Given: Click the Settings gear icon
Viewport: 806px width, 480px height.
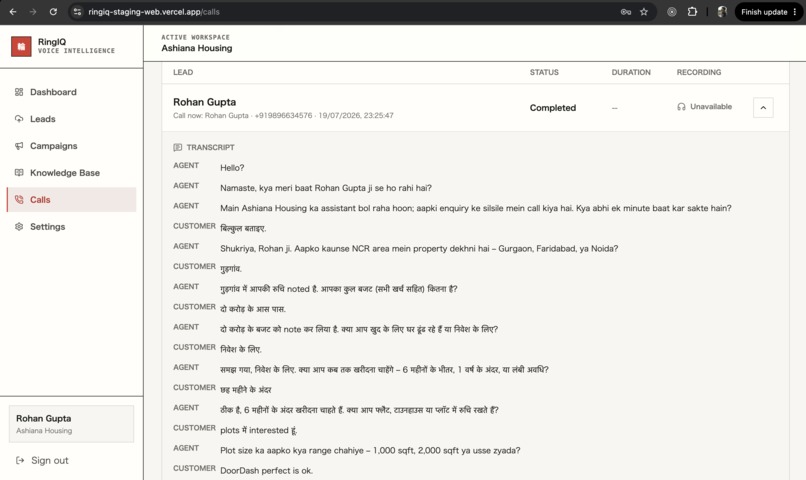Looking at the screenshot, I should coord(19,227).
